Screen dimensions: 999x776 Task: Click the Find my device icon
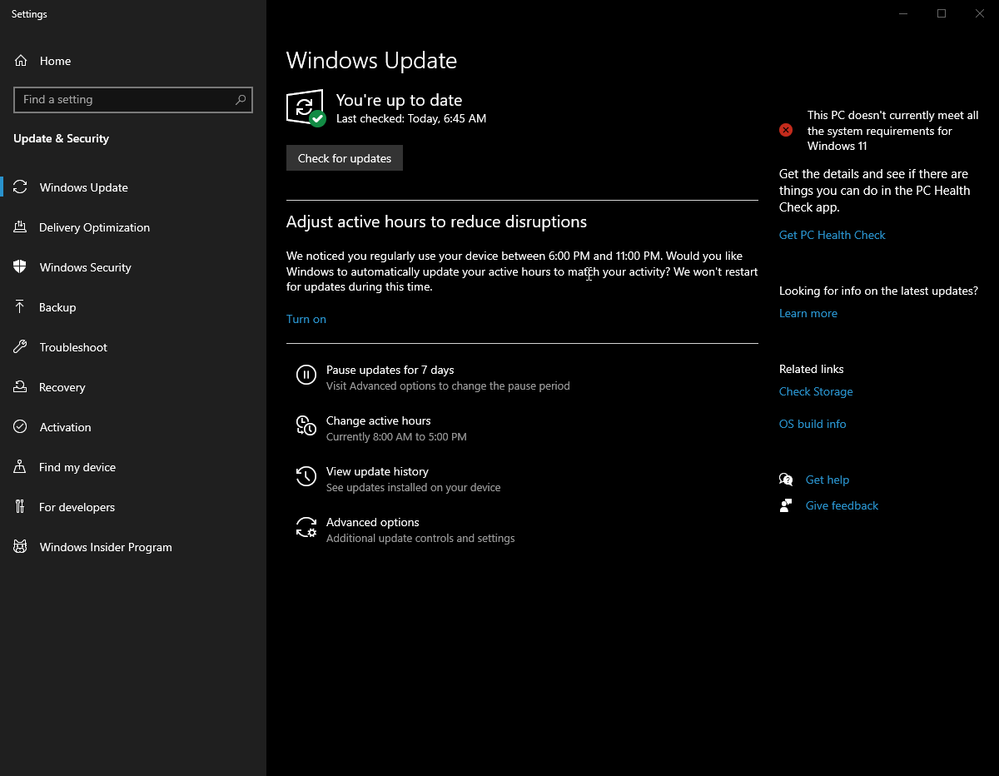point(20,466)
